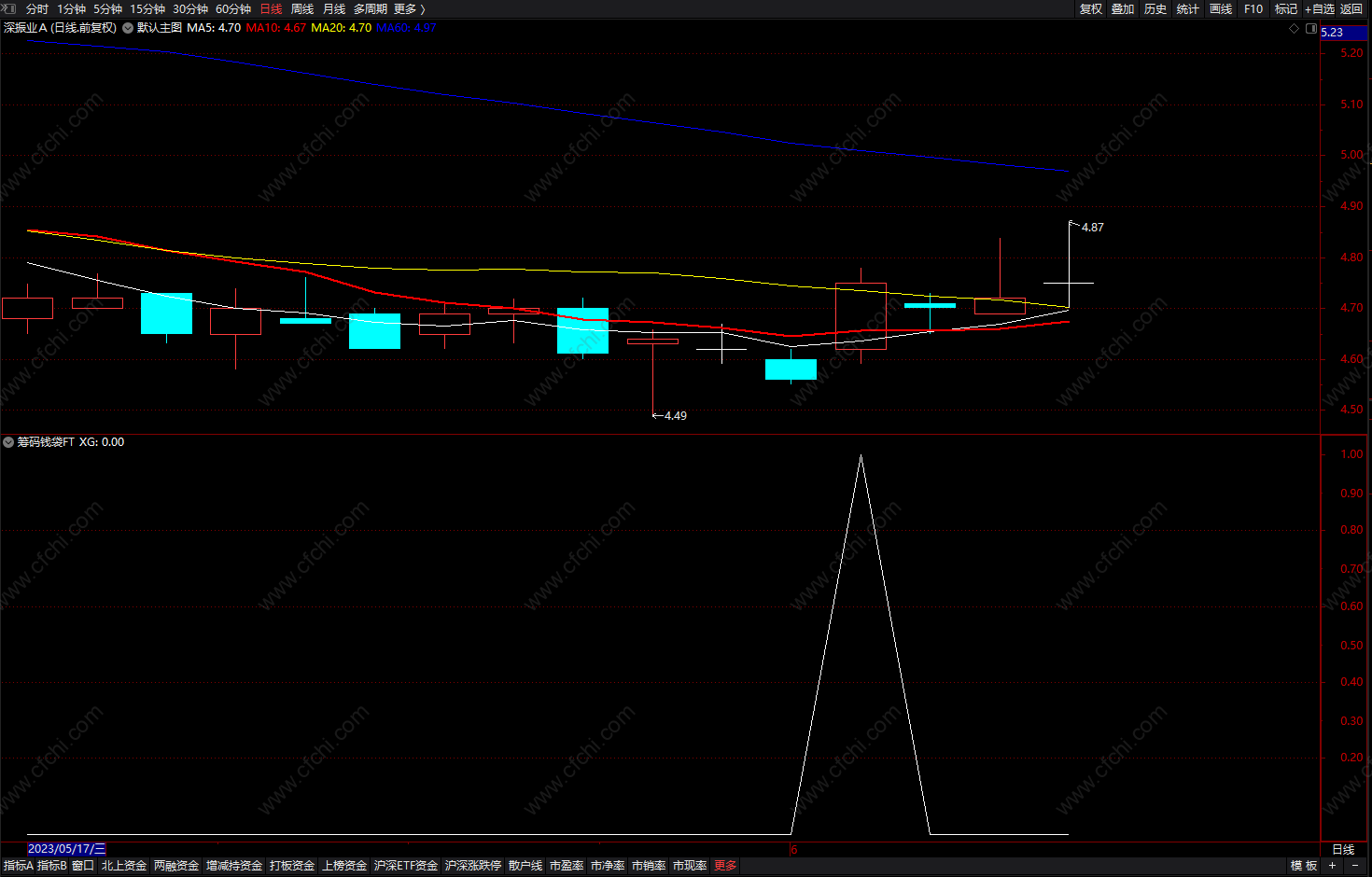This screenshot has height=877, width=1372.
Task: Click the XG: 0.00 value
Action: pyautogui.click(x=102, y=442)
